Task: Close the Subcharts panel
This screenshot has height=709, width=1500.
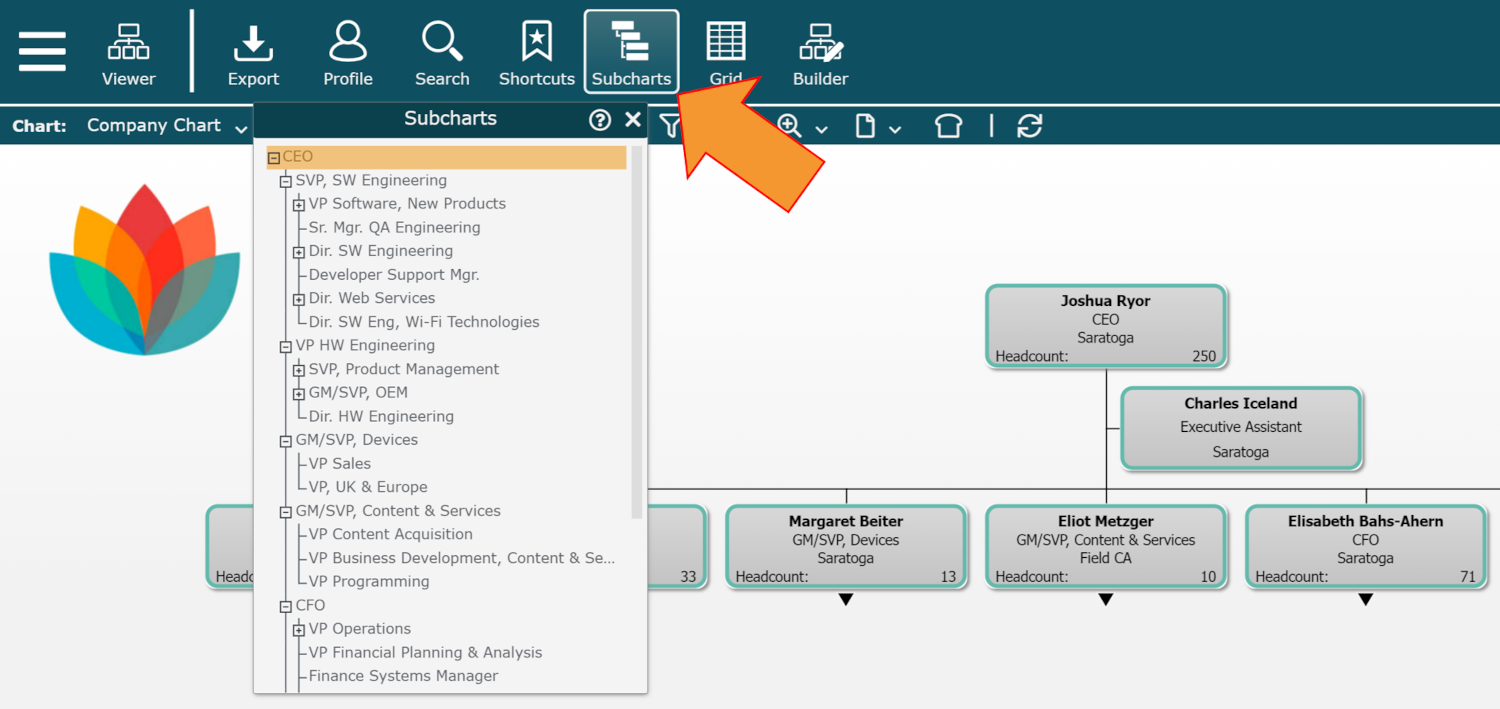Action: pos(633,120)
